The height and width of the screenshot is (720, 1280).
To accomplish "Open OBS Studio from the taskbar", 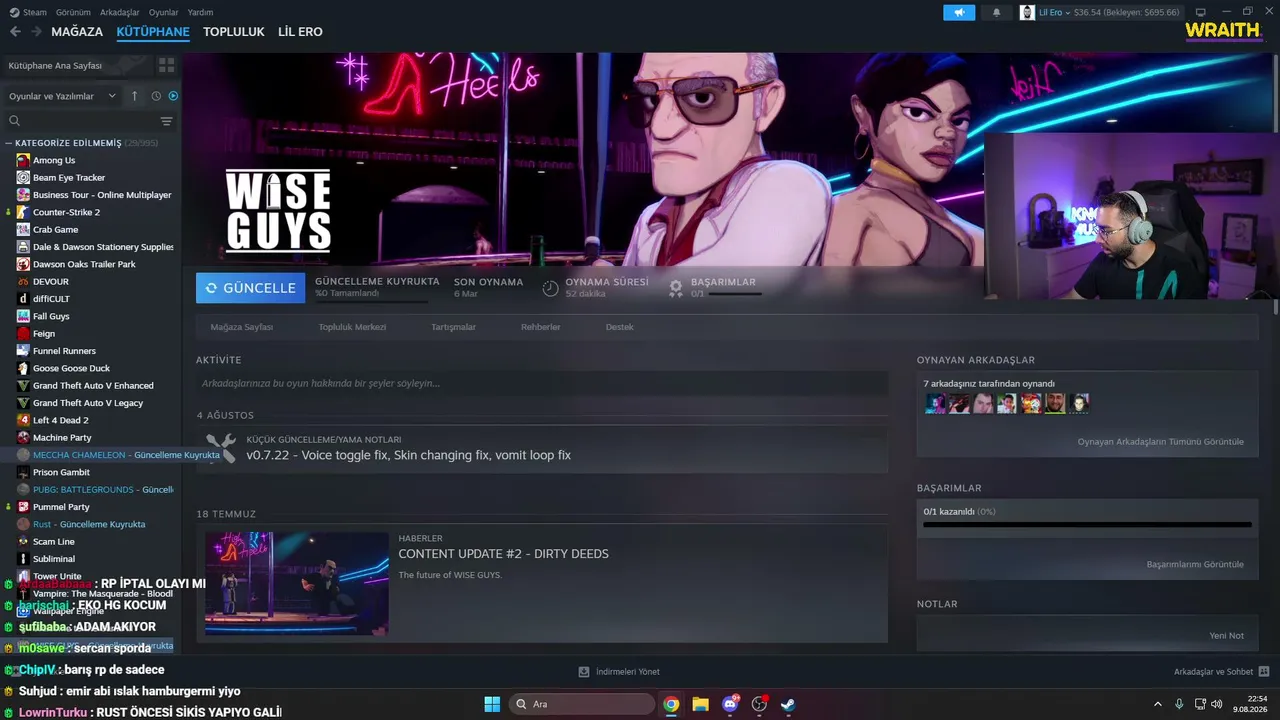I will [x=759, y=704].
